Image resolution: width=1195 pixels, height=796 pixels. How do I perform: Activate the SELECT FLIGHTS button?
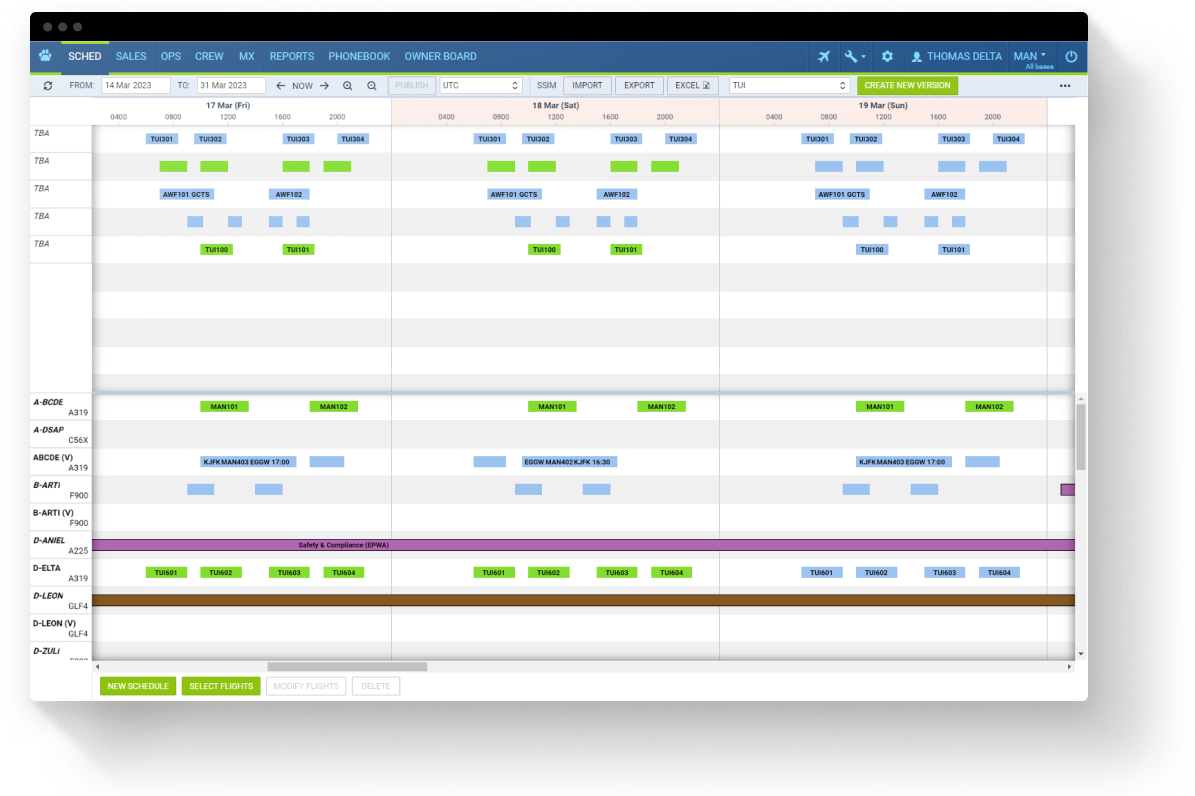point(220,686)
